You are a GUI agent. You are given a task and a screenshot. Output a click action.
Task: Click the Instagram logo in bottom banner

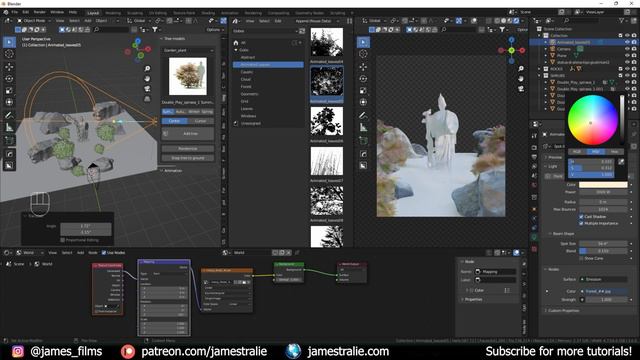(18, 351)
